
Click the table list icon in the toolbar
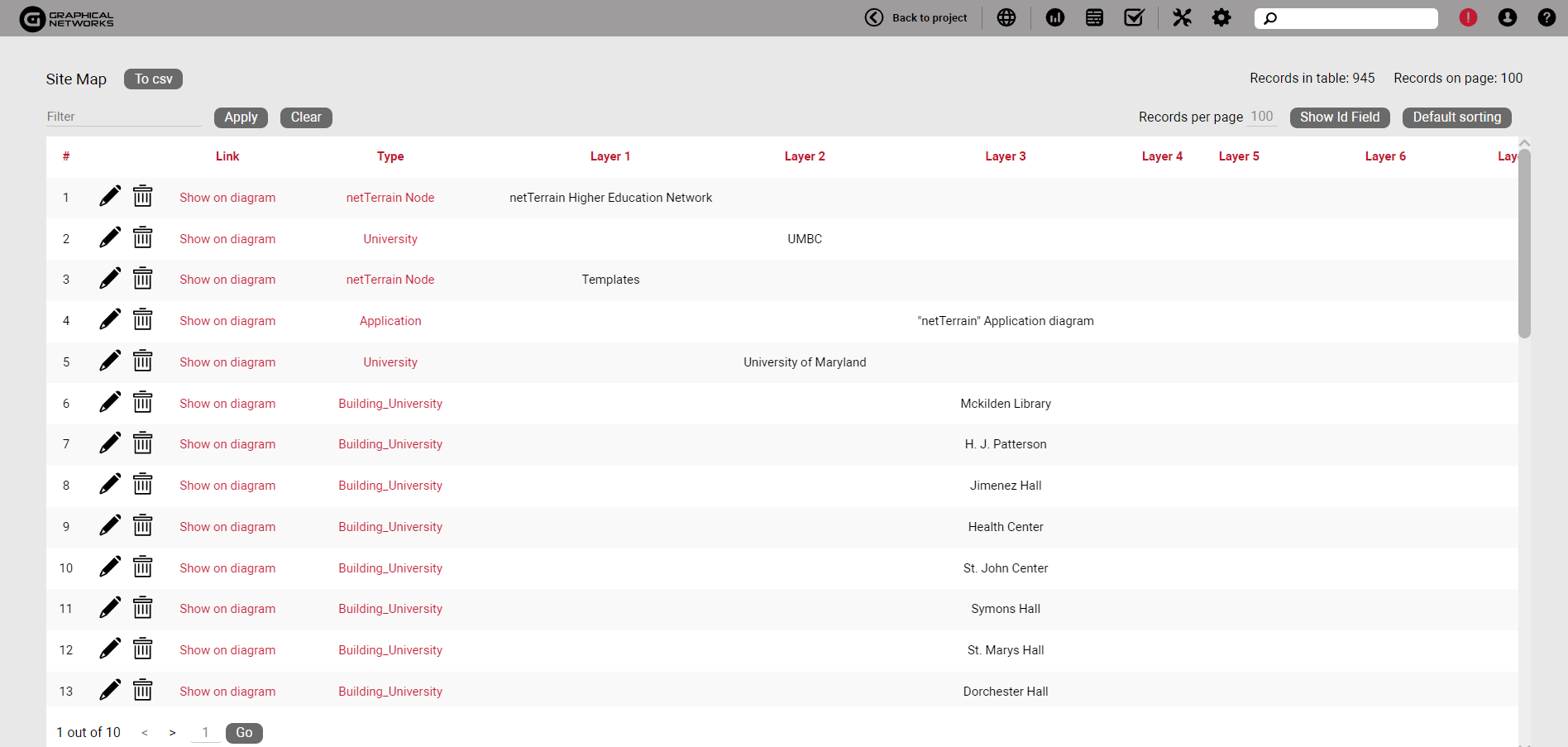(x=1094, y=17)
